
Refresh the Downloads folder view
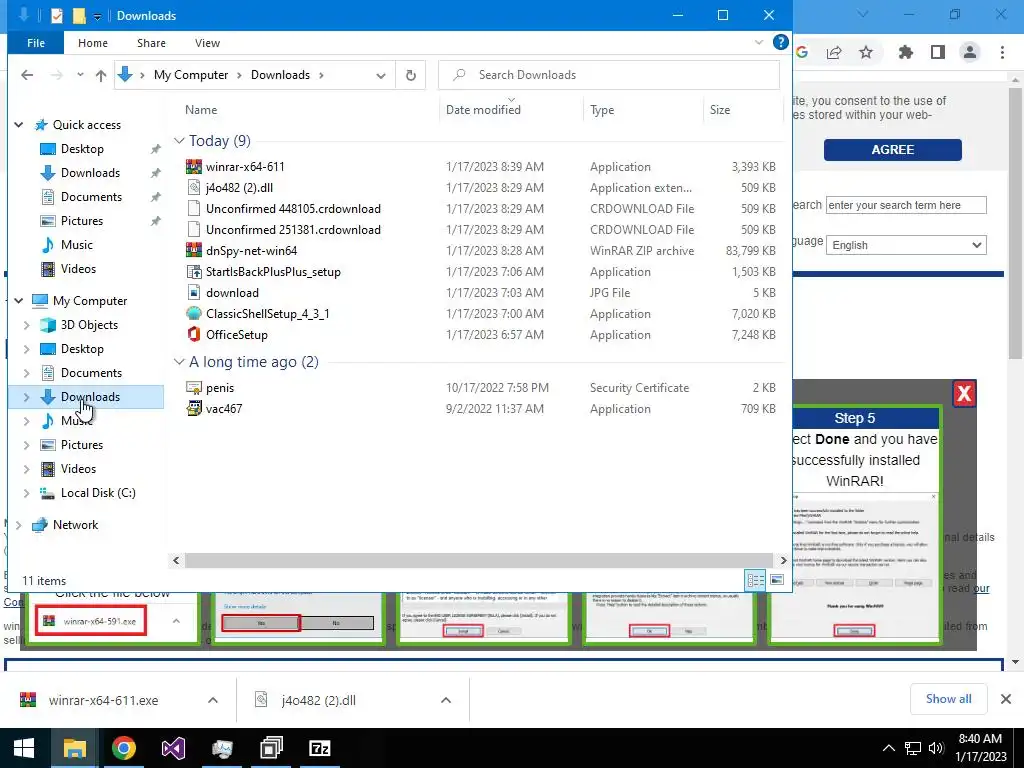[411, 75]
